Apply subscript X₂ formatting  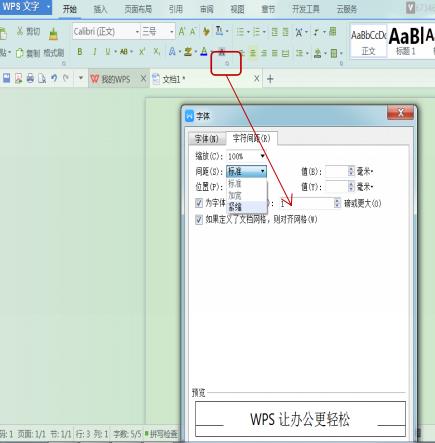157,52
